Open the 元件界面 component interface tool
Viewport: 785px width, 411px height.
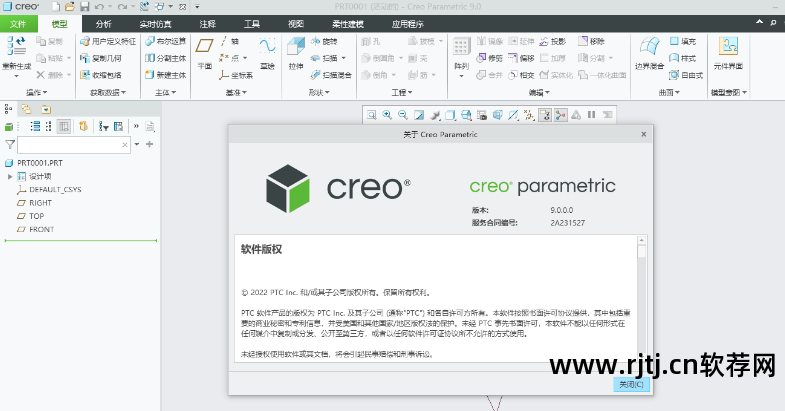[728, 53]
